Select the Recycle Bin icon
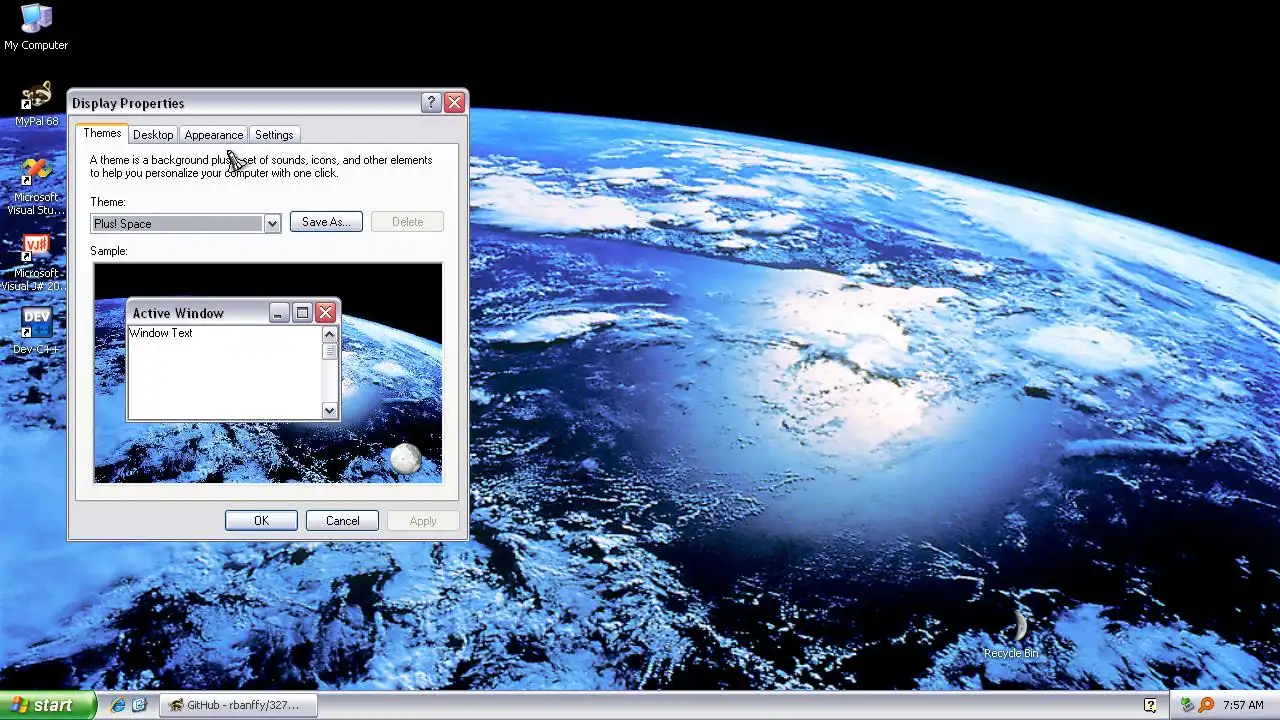 coord(1011,635)
